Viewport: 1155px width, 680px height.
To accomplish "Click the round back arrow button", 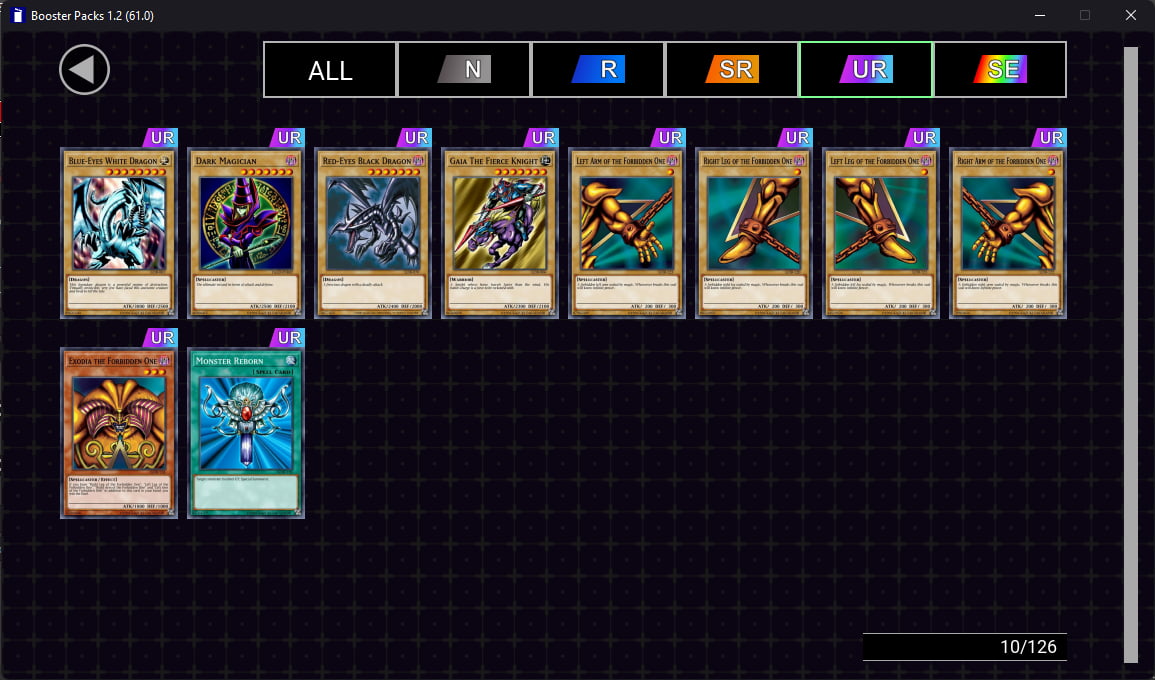I will point(84,69).
